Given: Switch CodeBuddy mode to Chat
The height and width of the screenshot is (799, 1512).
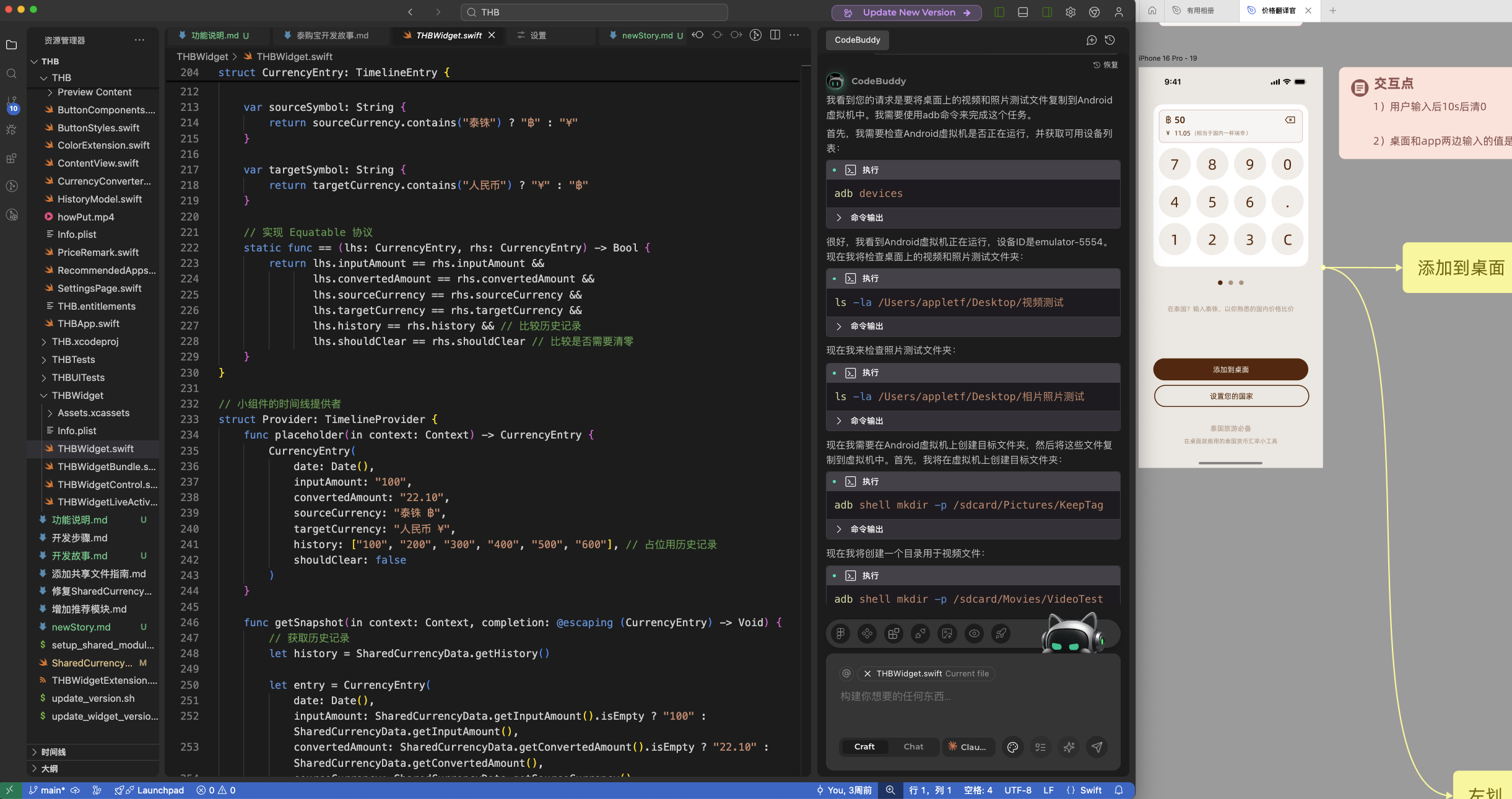Looking at the screenshot, I should click(x=913, y=747).
